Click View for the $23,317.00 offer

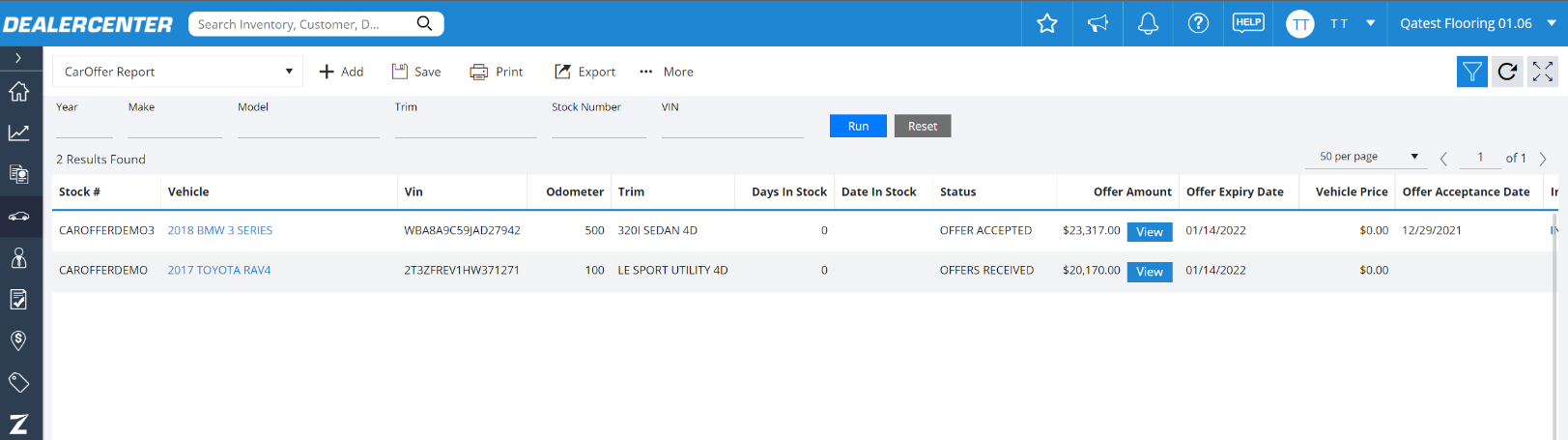click(1150, 232)
